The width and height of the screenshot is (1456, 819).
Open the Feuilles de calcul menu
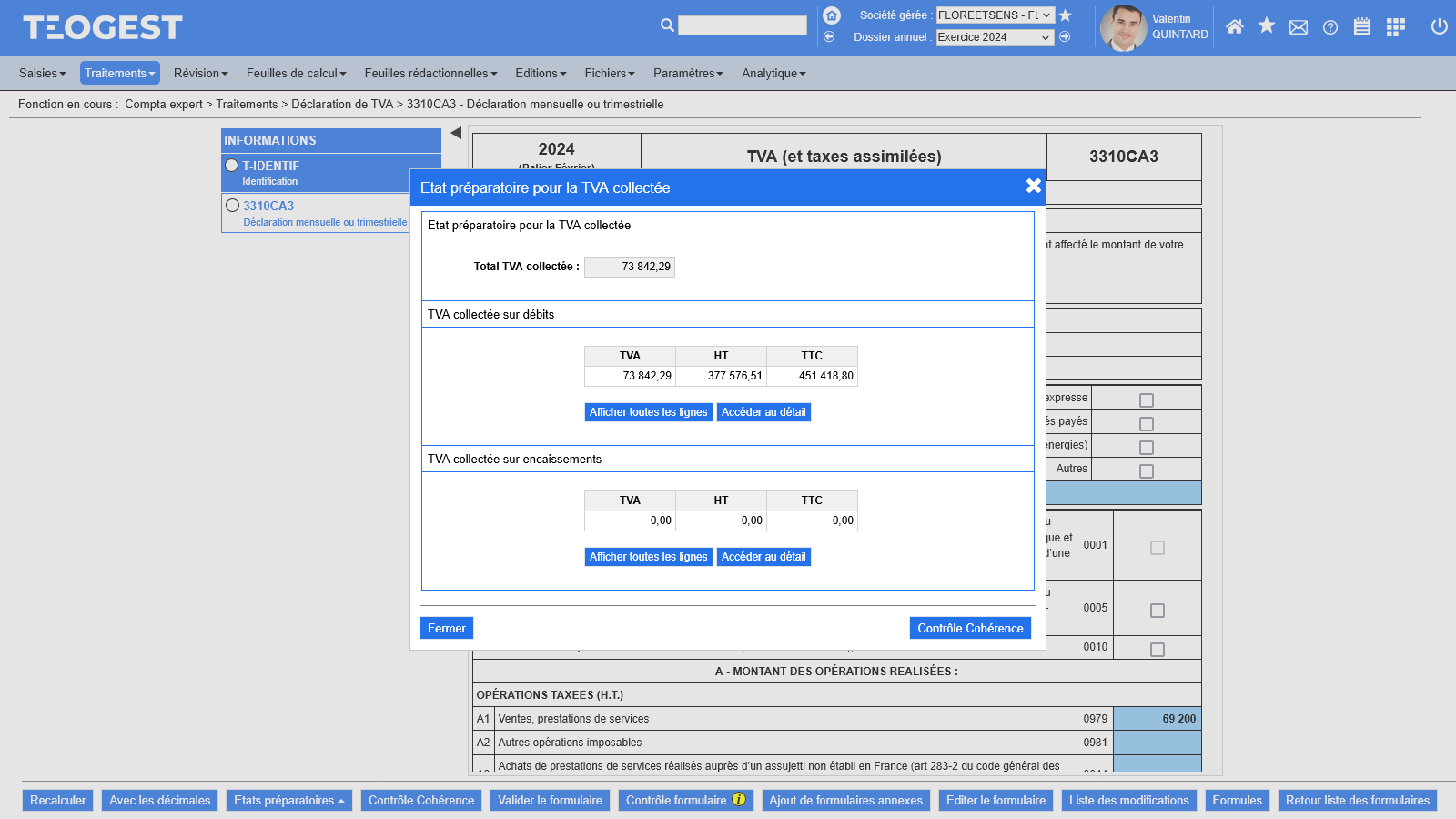[x=296, y=74]
